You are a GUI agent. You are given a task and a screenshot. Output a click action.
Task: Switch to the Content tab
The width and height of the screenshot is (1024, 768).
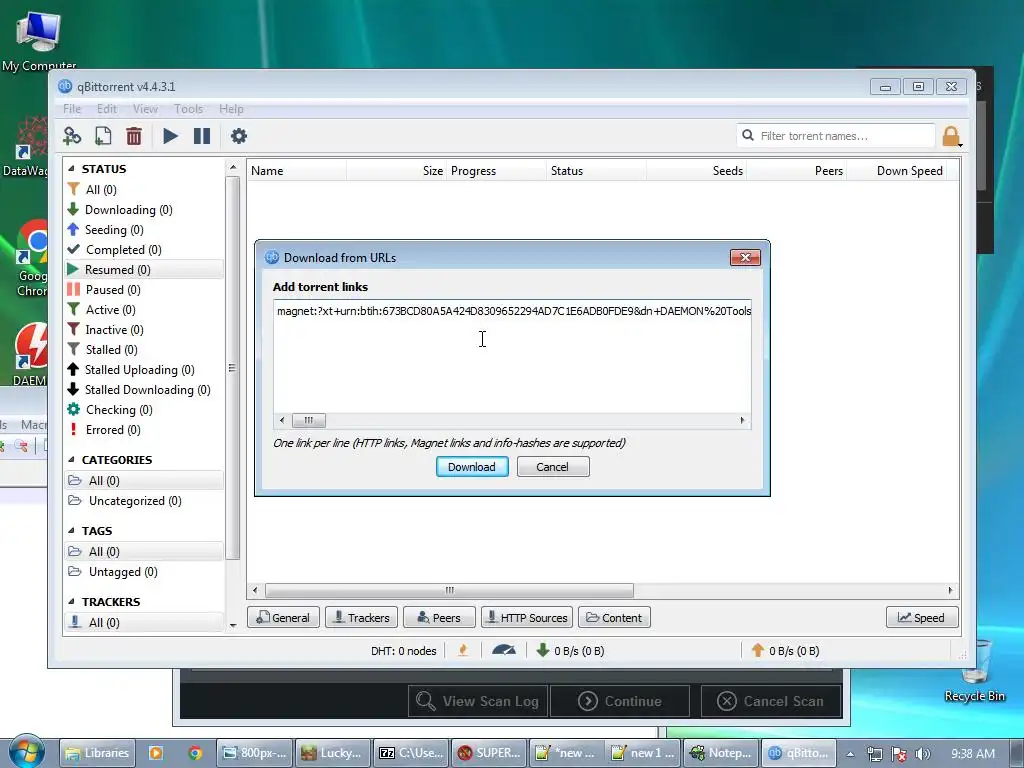(614, 618)
